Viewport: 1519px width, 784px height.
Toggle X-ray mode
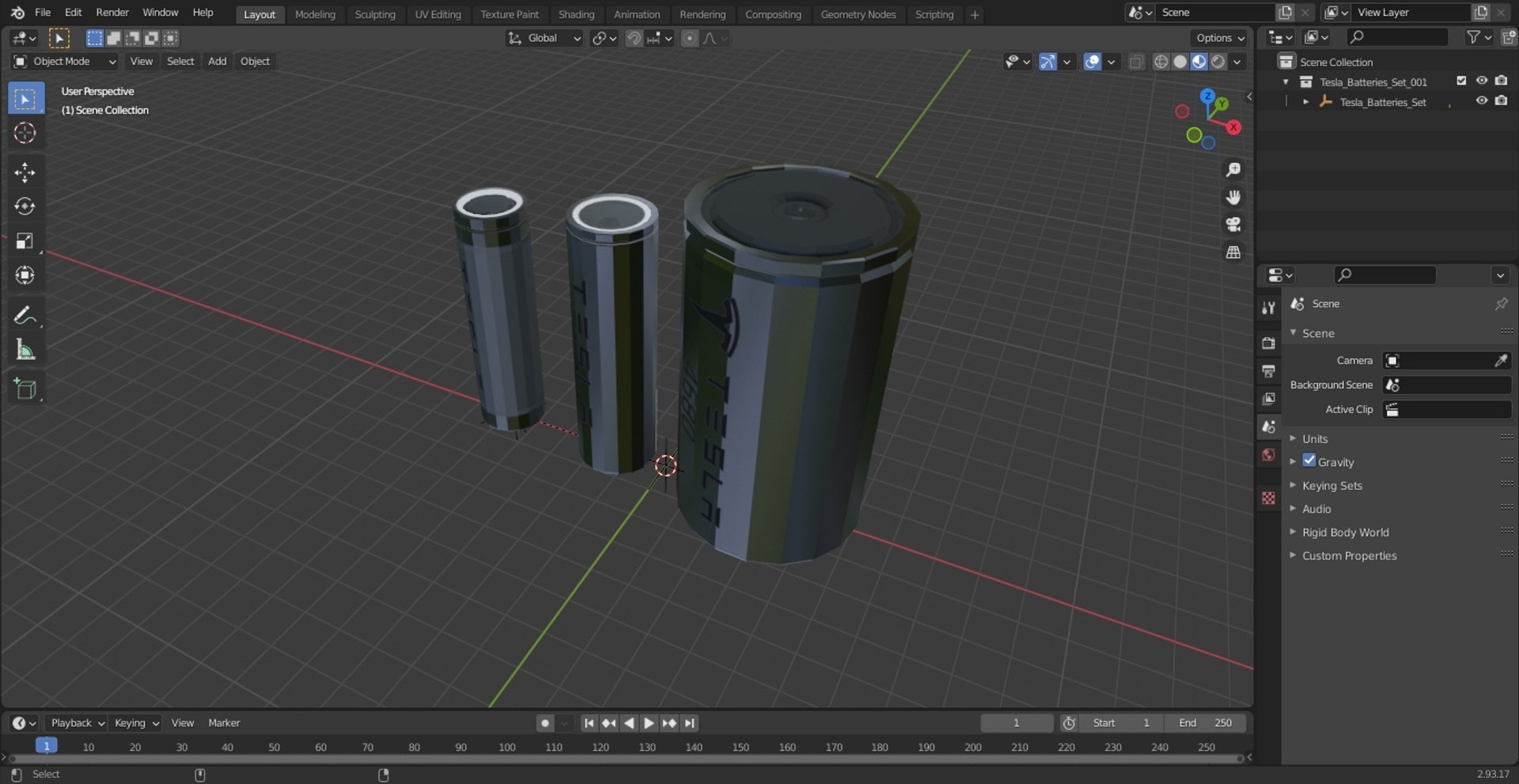coord(1136,62)
